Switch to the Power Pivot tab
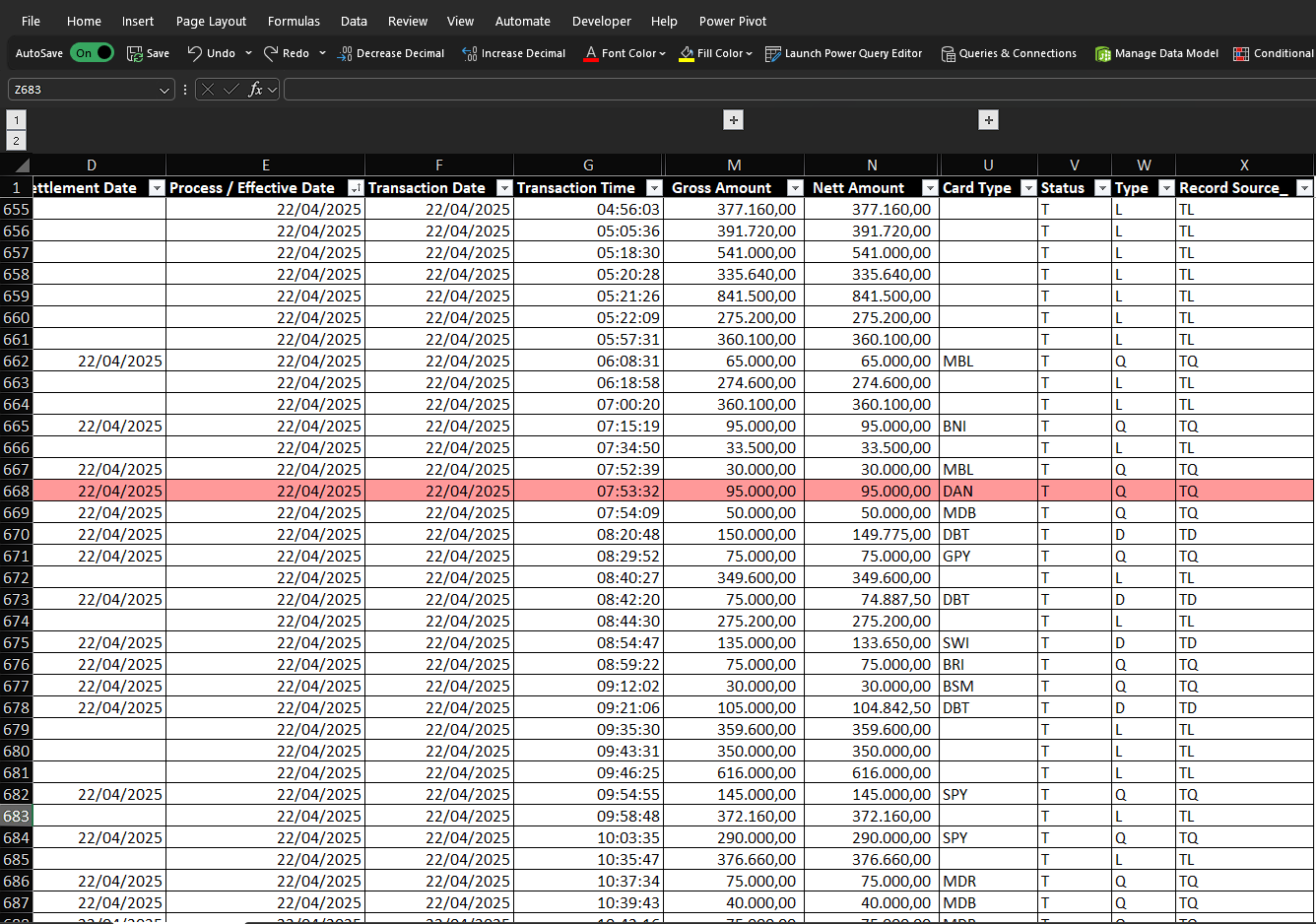1316x924 pixels. pyautogui.click(x=732, y=21)
